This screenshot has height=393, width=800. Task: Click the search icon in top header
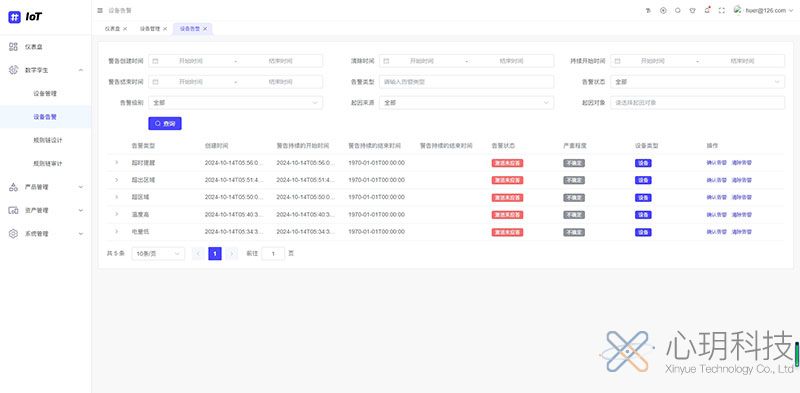pyautogui.click(x=678, y=10)
